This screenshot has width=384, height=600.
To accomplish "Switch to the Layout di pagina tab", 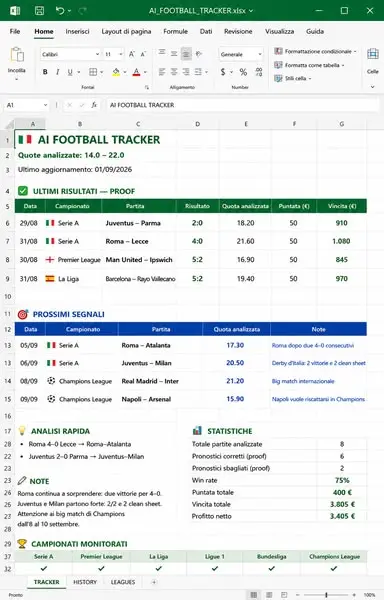I will tap(126, 31).
